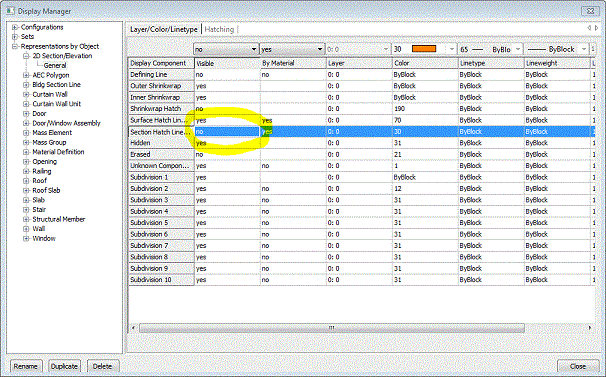Click the Color column header
Image resolution: width=606 pixels, height=377 pixels.
click(x=426, y=63)
